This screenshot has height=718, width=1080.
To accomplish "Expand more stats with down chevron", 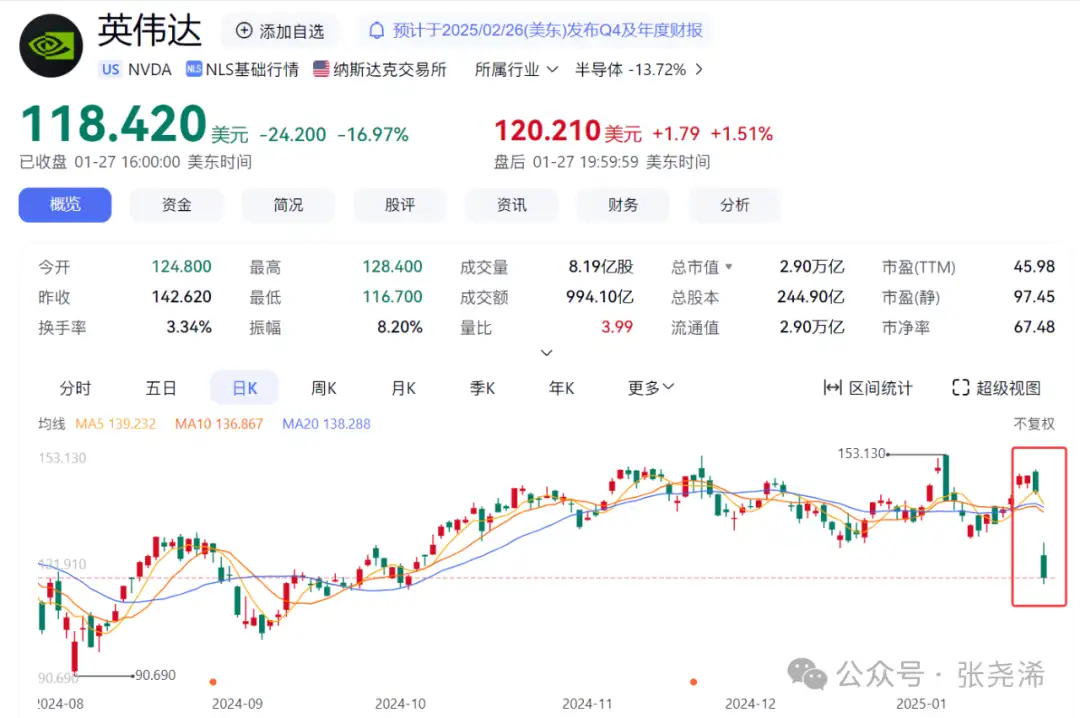I will click(x=547, y=353).
